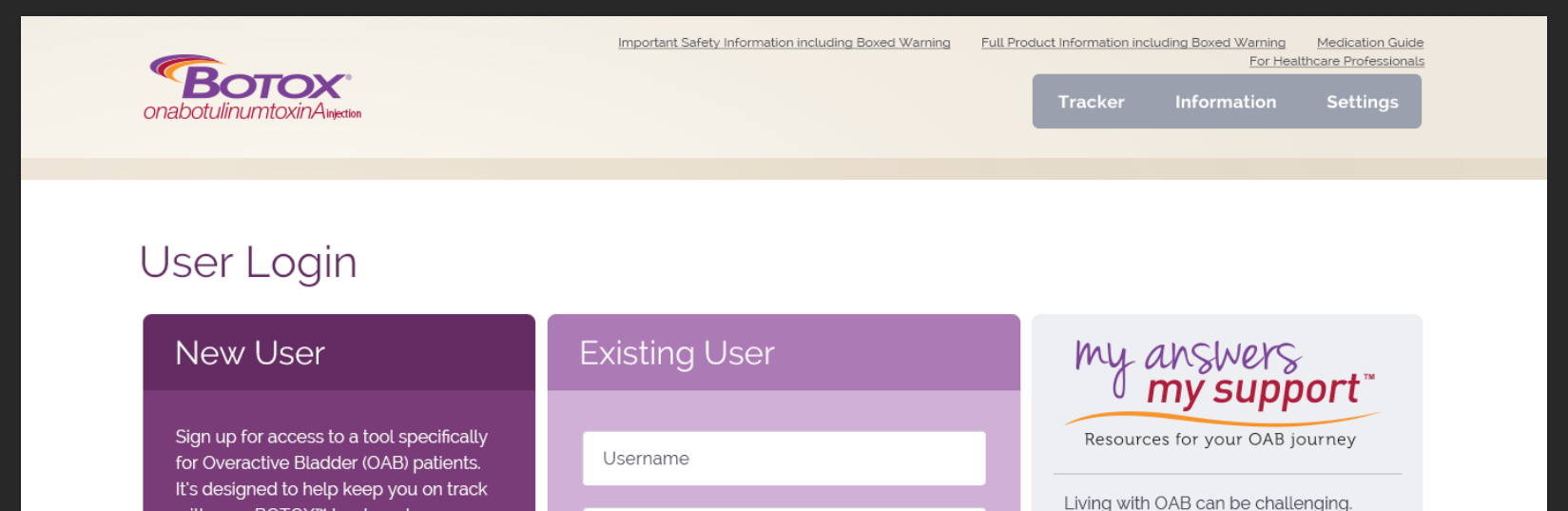This screenshot has height=511, width=1568.
Task: Open Full Product Information including Boxed Warning
Action: tap(1132, 43)
